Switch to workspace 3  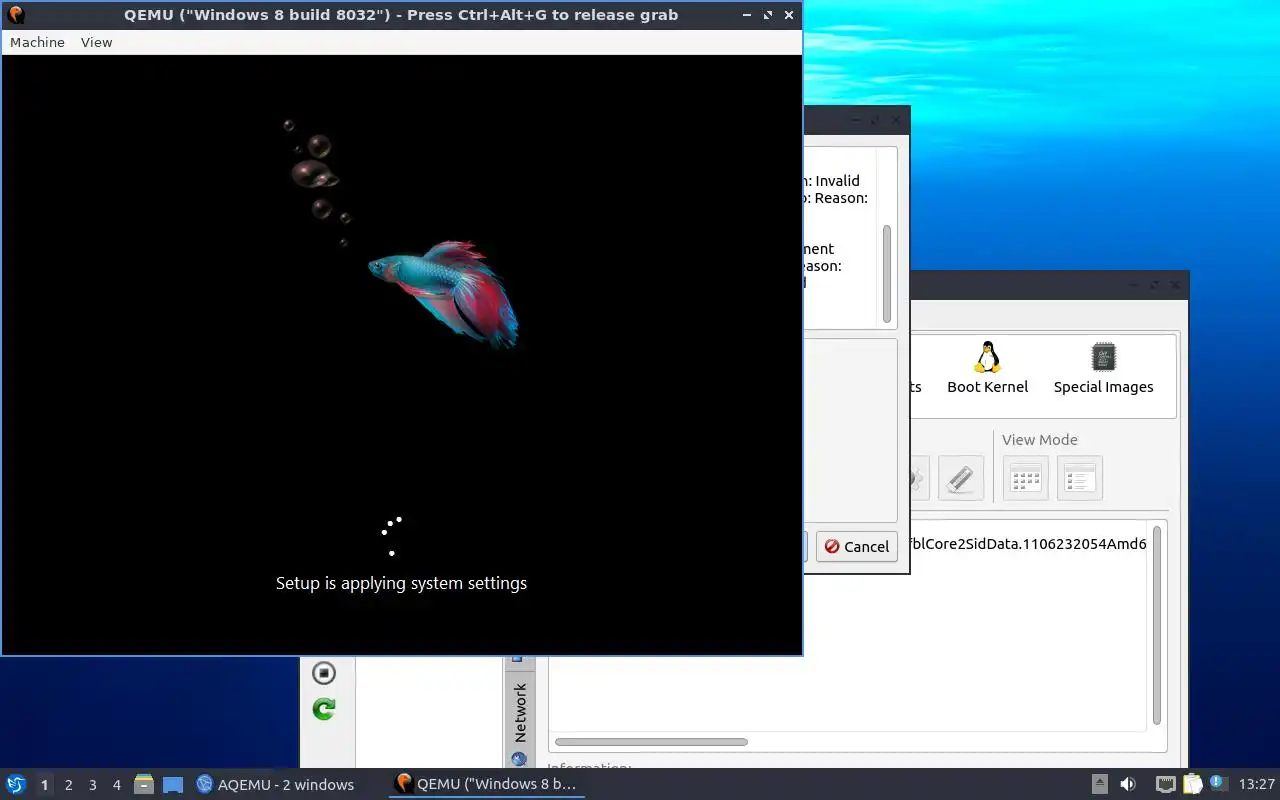pos(92,785)
